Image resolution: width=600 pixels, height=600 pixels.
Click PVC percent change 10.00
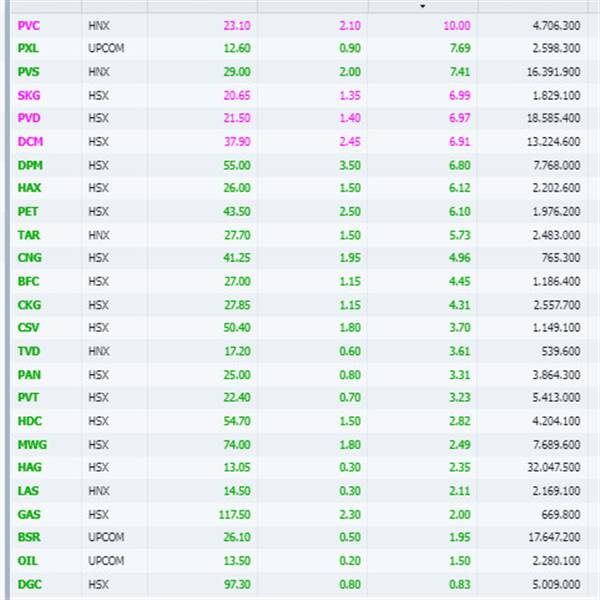point(457,26)
